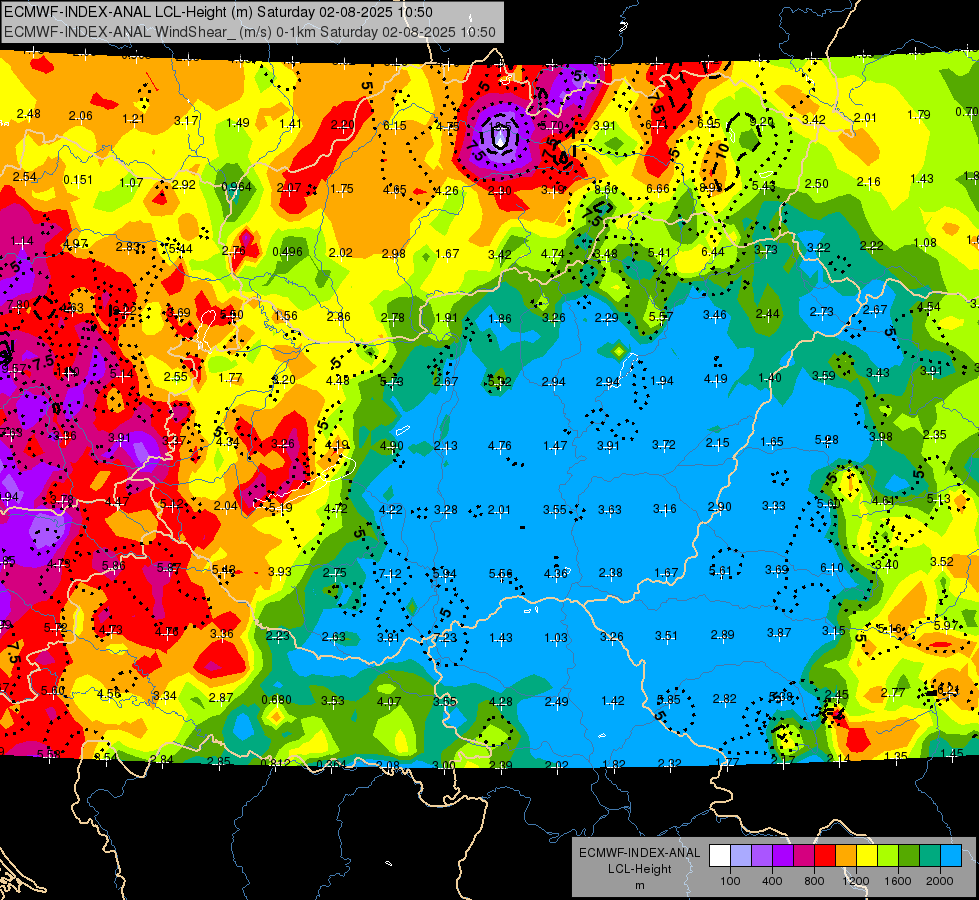979x900 pixels.
Task: Click the WindShear 0-1km title line
Action: click(250, 32)
